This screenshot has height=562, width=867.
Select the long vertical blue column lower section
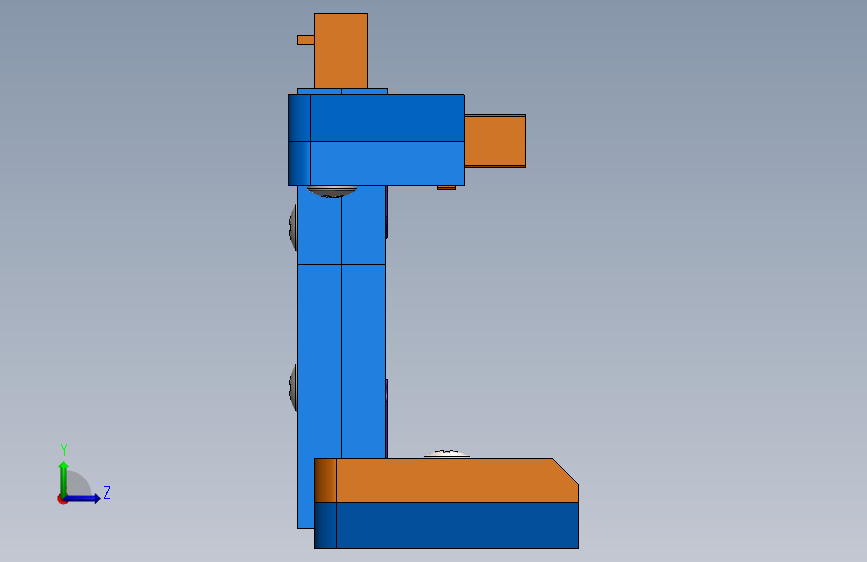(x=341, y=360)
